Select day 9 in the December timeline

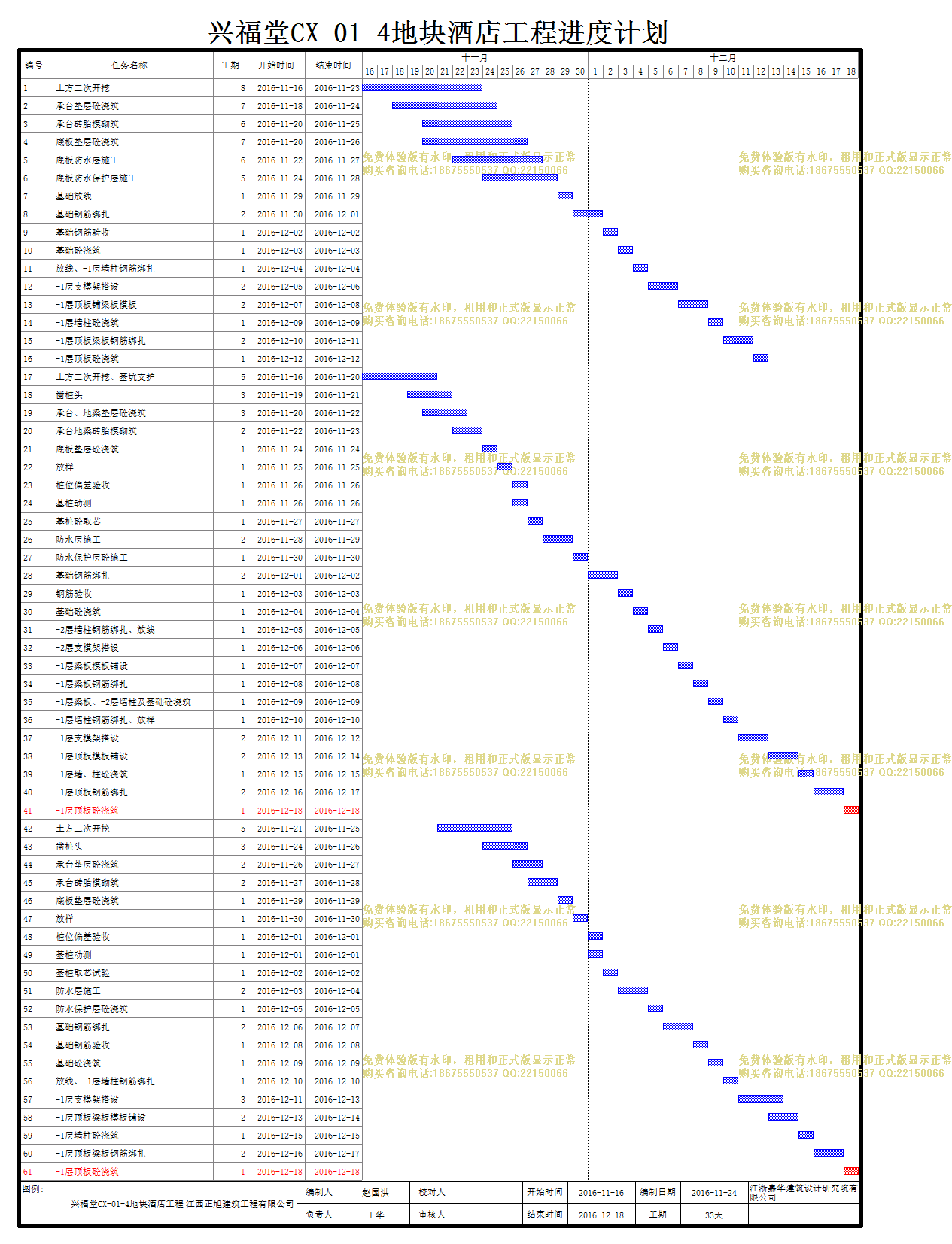coord(716,71)
